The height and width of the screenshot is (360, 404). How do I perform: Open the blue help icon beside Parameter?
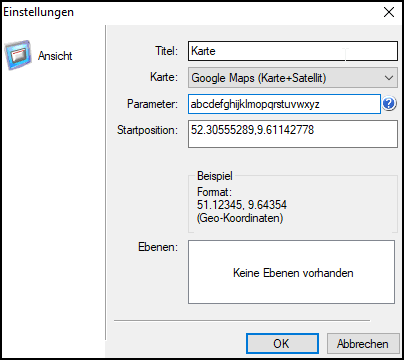click(389, 104)
